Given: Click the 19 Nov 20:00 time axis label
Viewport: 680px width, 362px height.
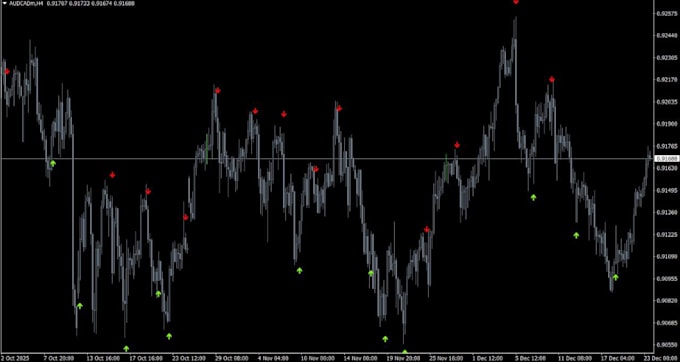Looking at the screenshot, I should [x=402, y=359].
